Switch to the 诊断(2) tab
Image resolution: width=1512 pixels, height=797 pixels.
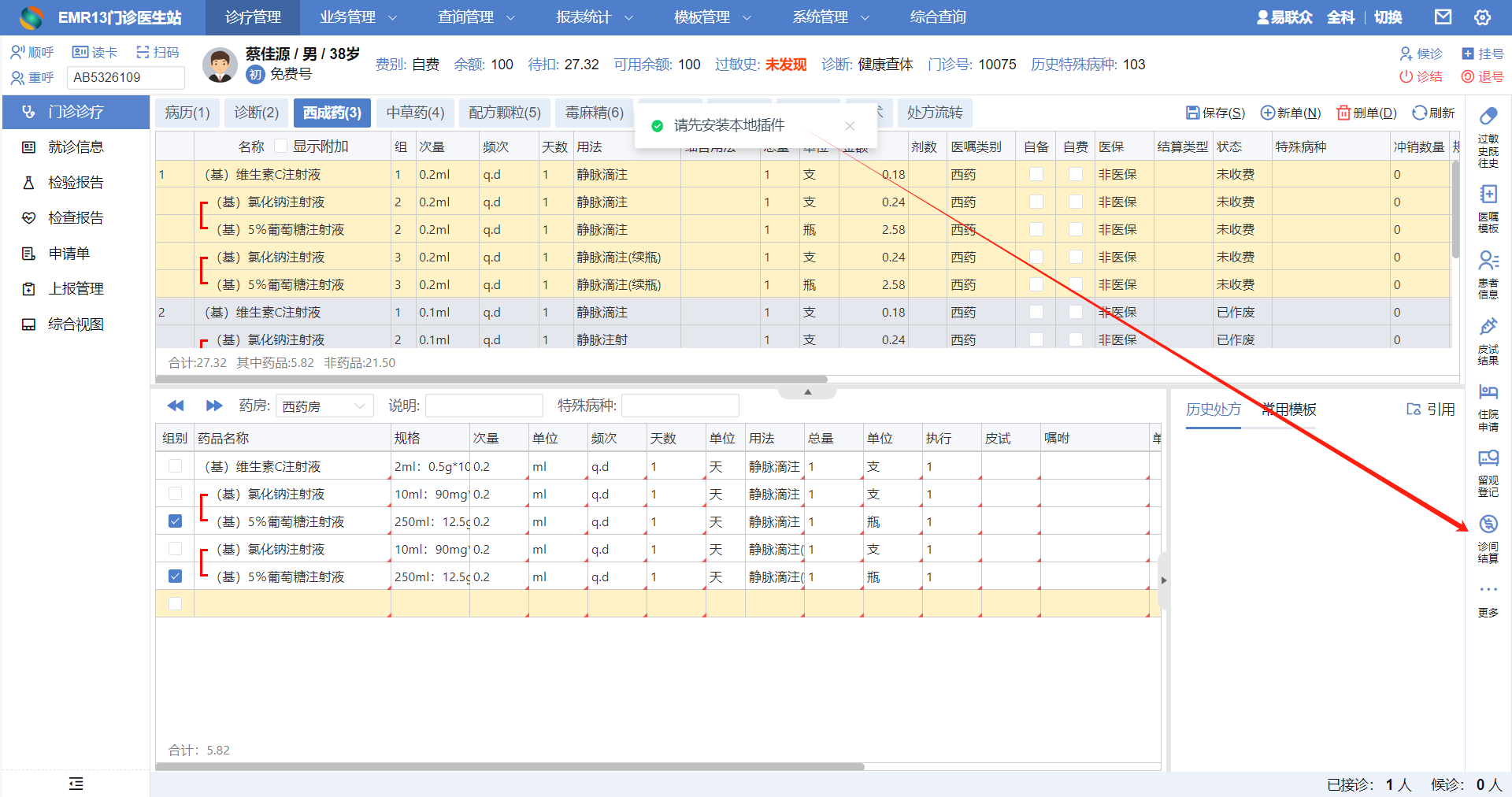point(257,113)
